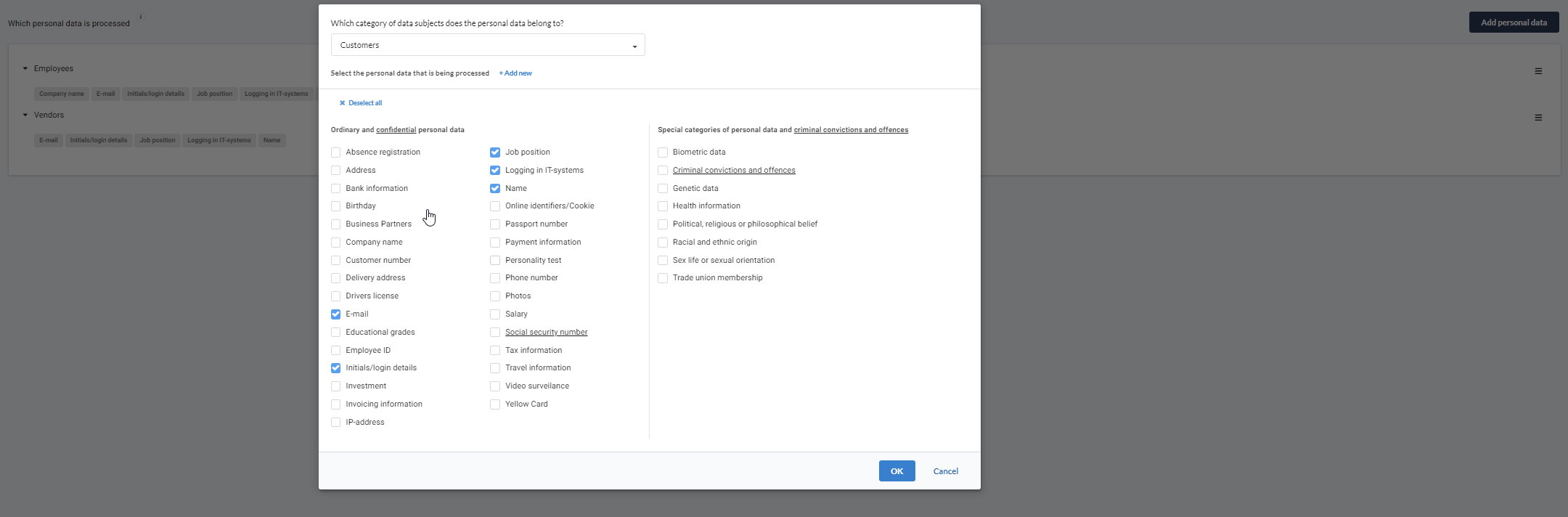Click Criminal convictions and offences checkbox label
Image resolution: width=1568 pixels, height=517 pixels.
click(x=733, y=171)
